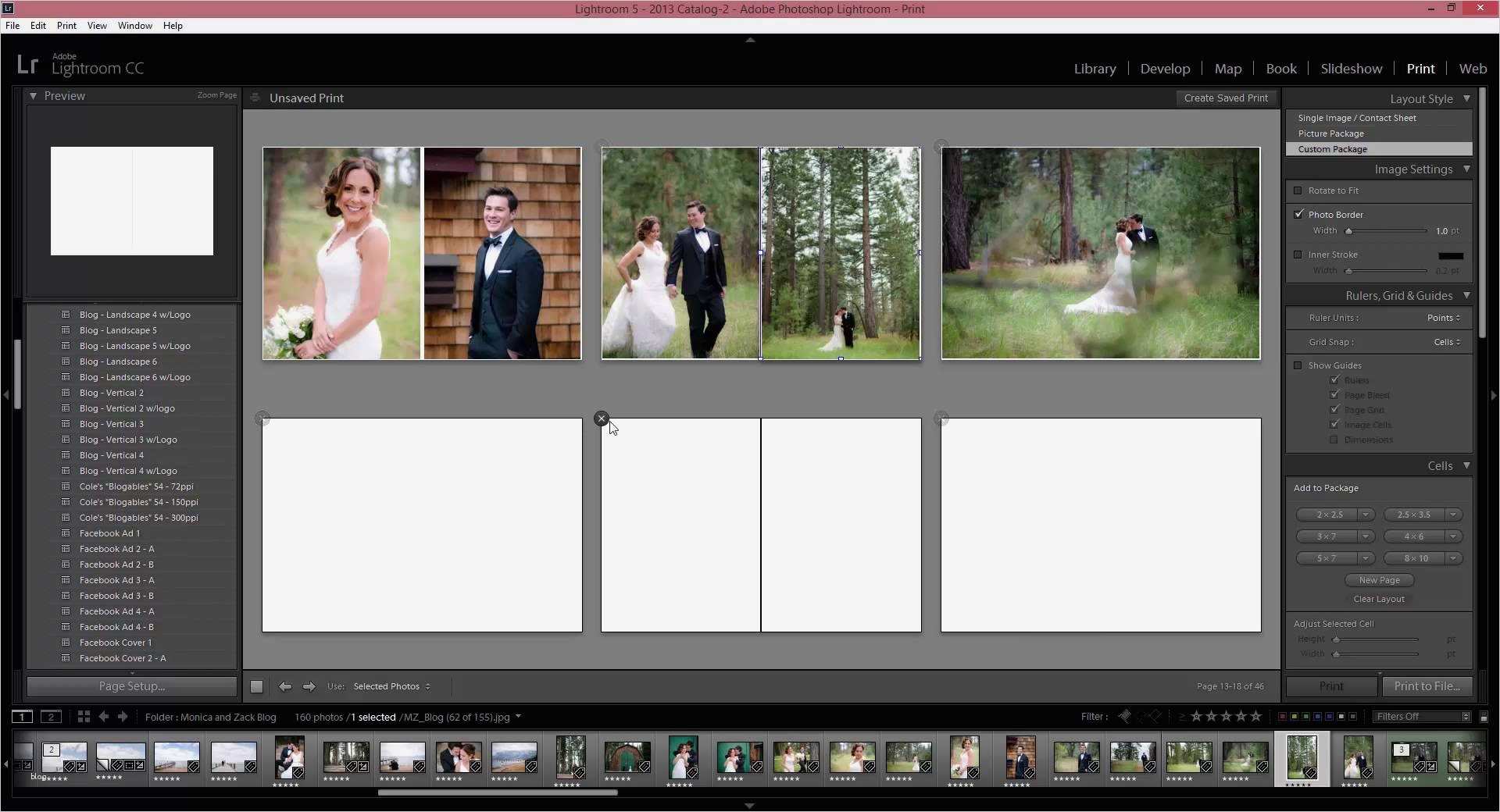Toggle the Show Guides checkbox
Screen dimensions: 1500x812
coord(1298,365)
